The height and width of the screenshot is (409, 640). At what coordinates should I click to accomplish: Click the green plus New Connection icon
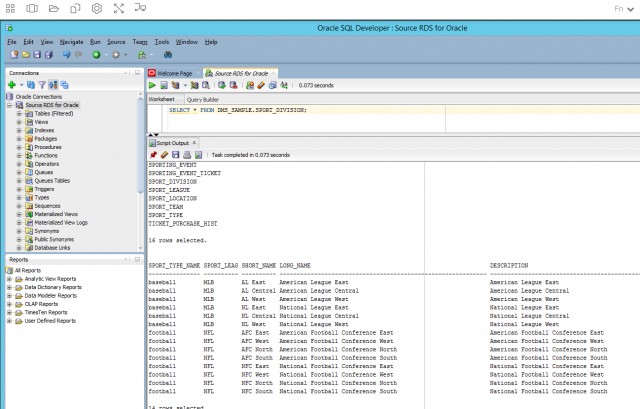tap(12, 85)
